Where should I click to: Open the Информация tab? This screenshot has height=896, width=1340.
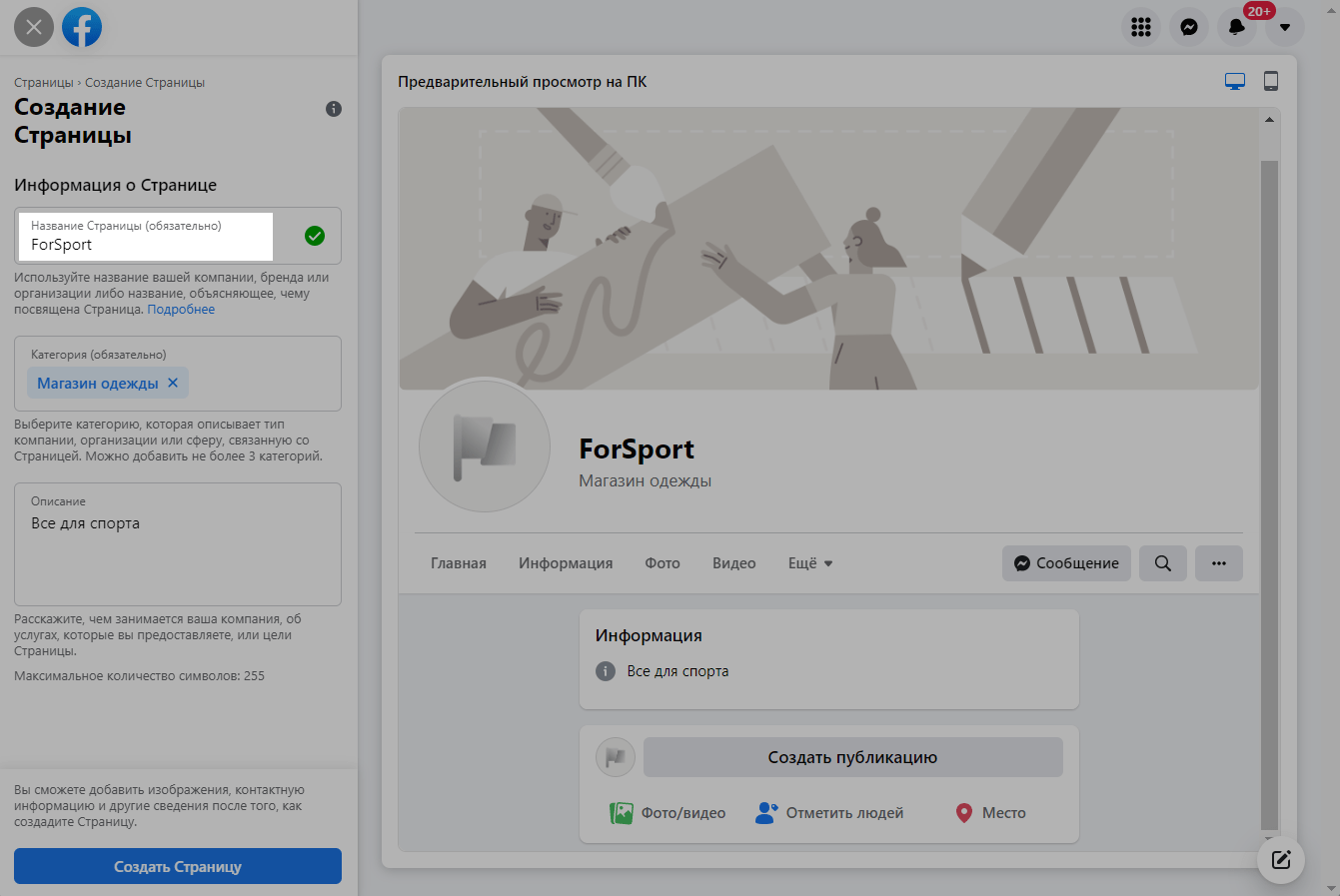pyautogui.click(x=566, y=563)
